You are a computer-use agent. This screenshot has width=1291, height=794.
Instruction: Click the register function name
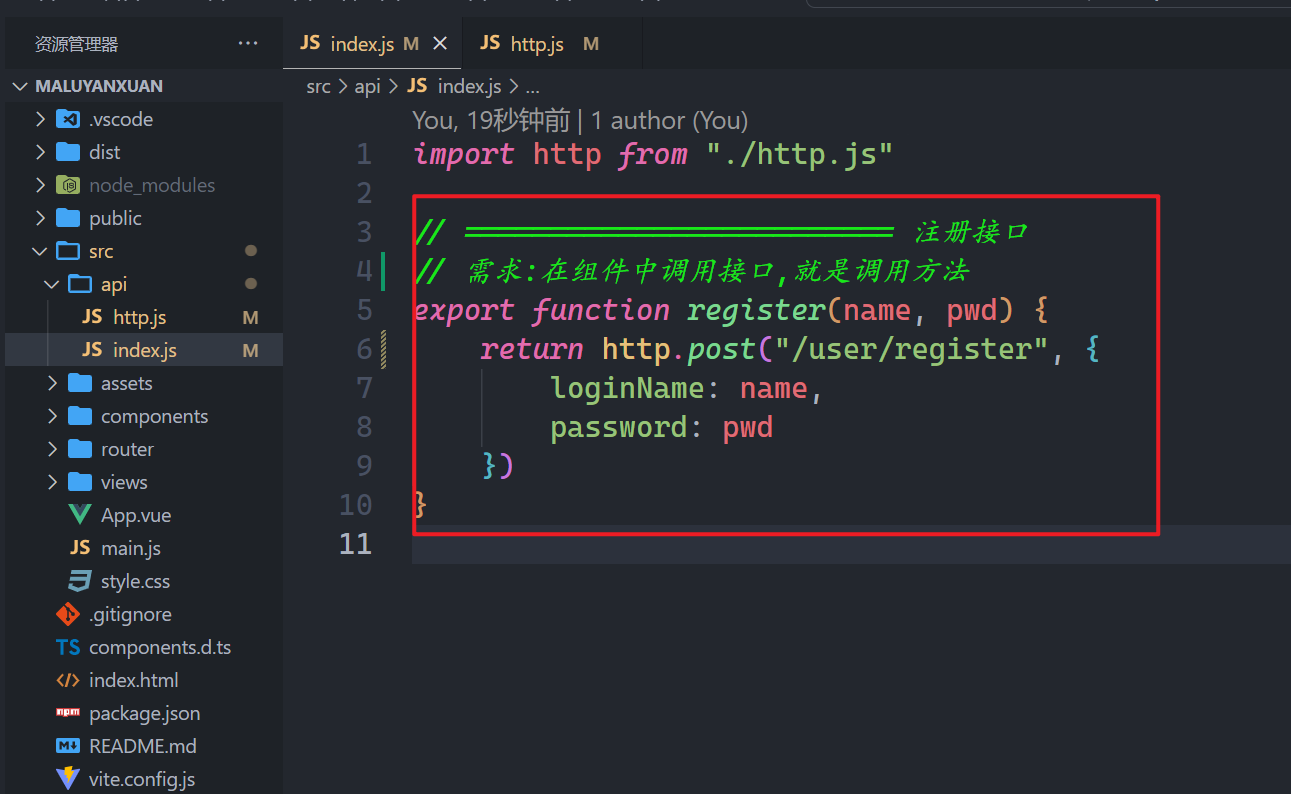756,310
